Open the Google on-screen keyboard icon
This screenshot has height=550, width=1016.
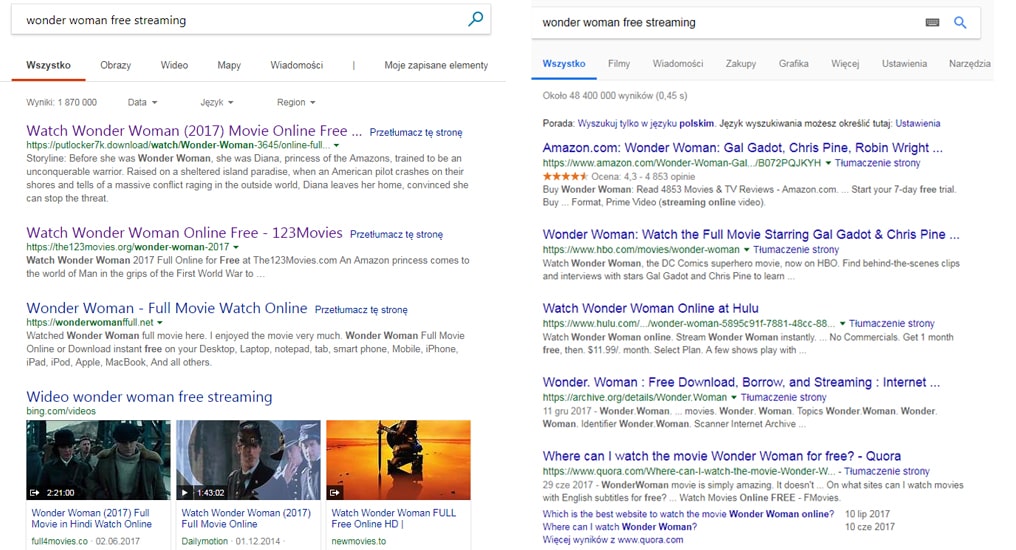932,23
